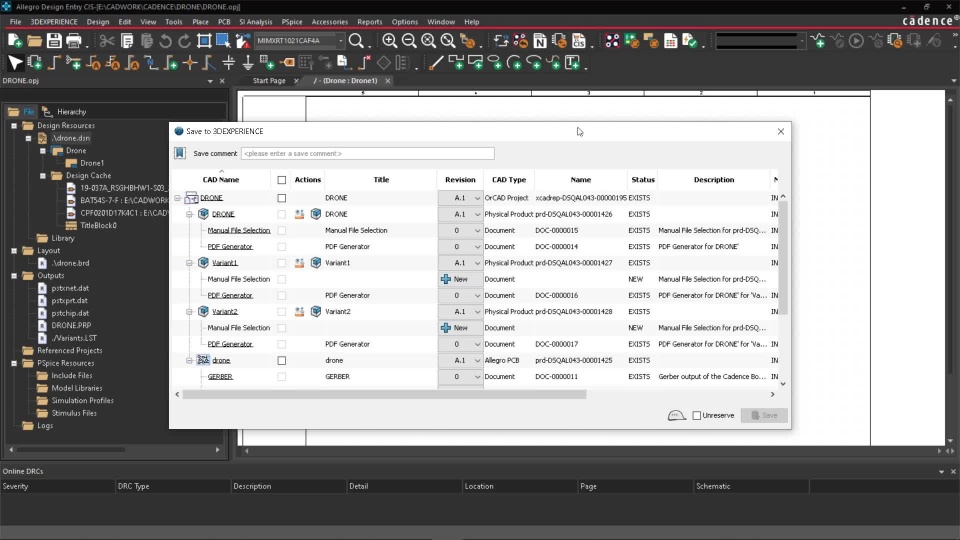Click the Variant1 CAD name link
Viewport: 960px width, 540px height.
(x=225, y=263)
